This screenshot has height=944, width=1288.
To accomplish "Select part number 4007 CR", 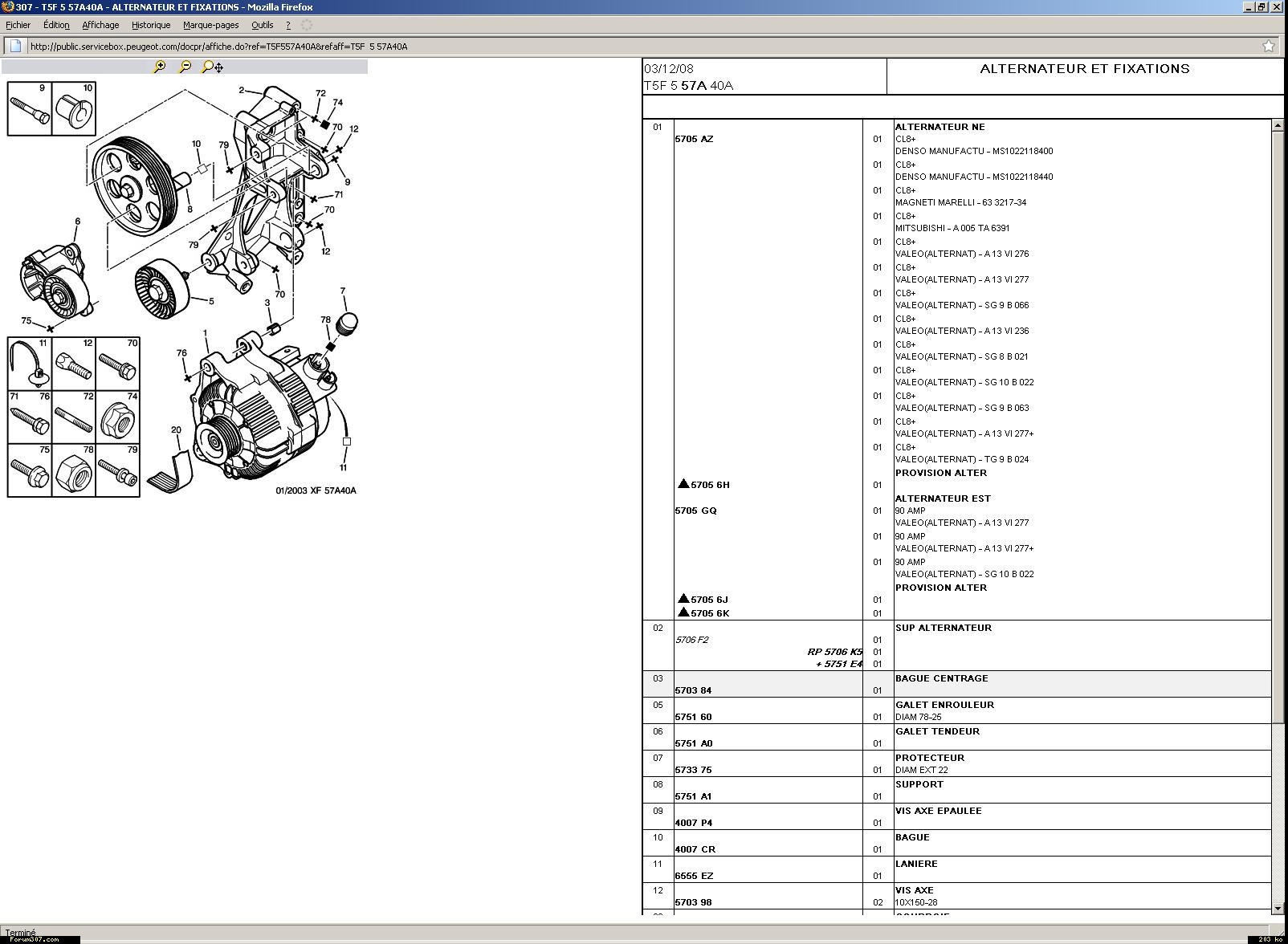I will 695,849.
